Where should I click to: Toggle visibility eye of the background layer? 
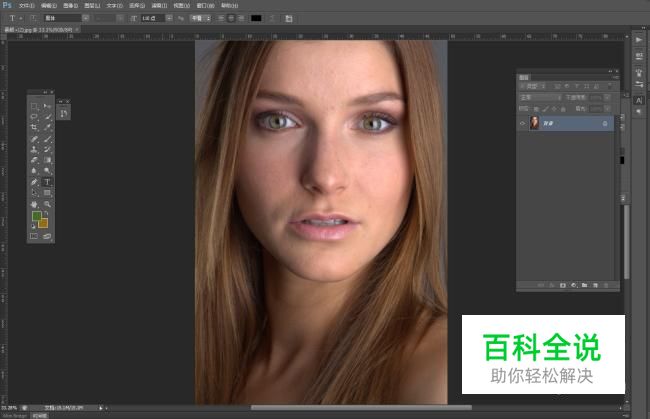tap(523, 123)
